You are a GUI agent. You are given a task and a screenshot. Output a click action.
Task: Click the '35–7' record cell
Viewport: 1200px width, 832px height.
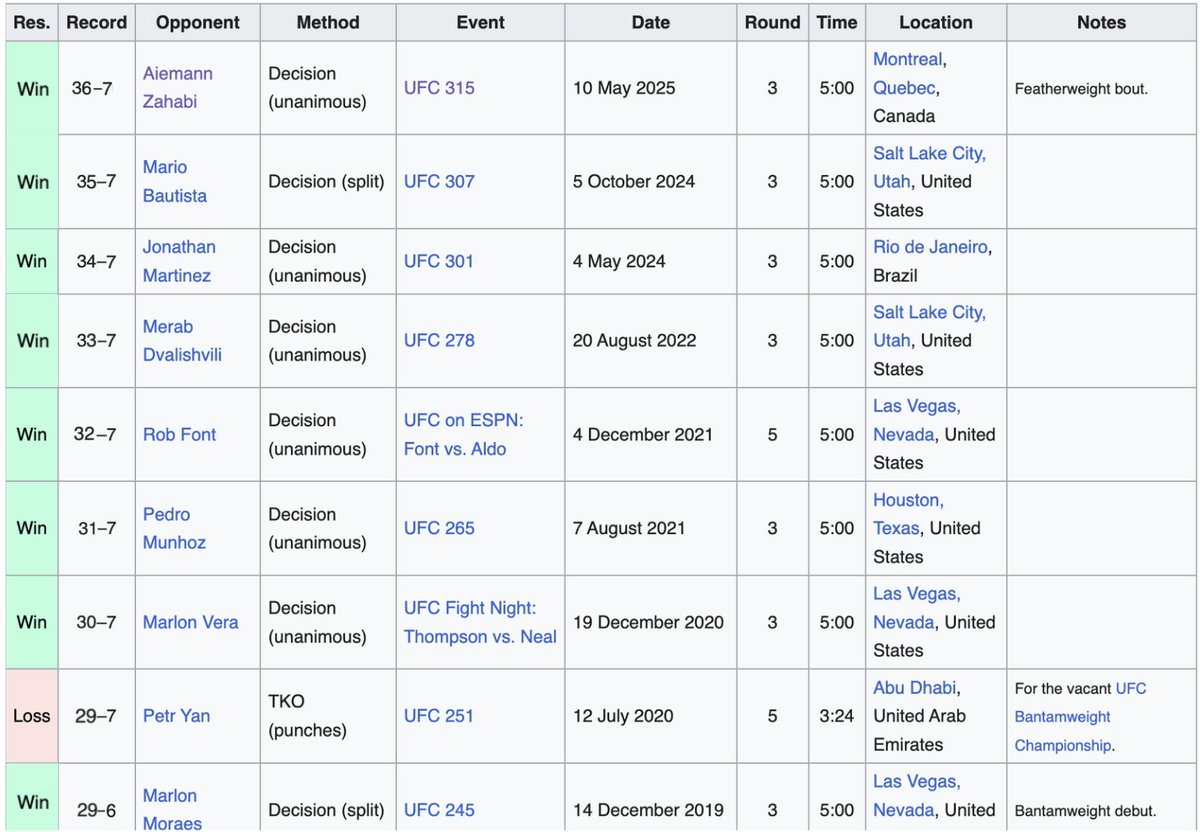point(97,181)
